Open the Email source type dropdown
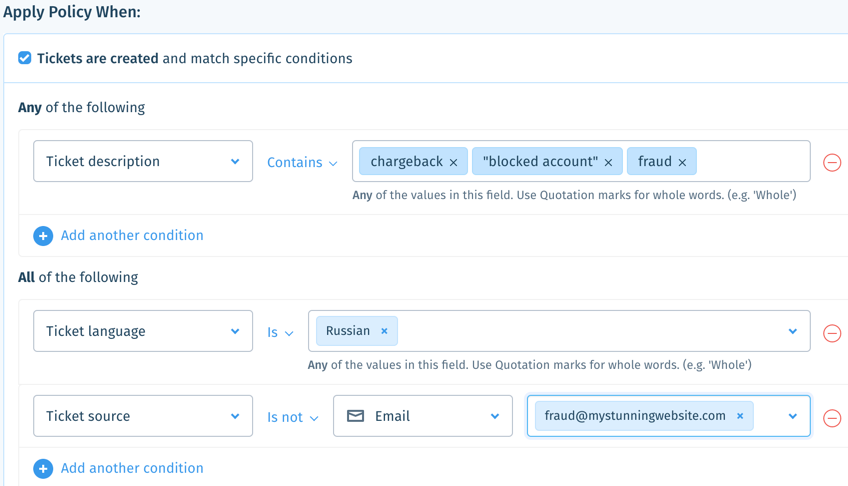 423,416
